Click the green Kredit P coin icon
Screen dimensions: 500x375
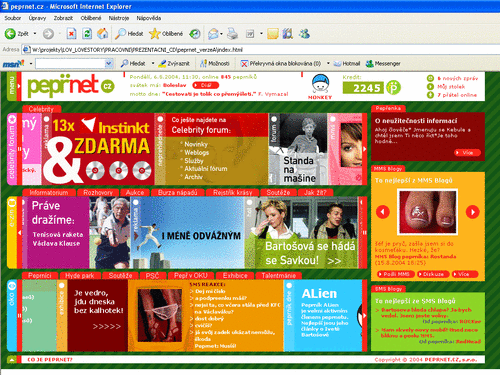click(x=393, y=88)
